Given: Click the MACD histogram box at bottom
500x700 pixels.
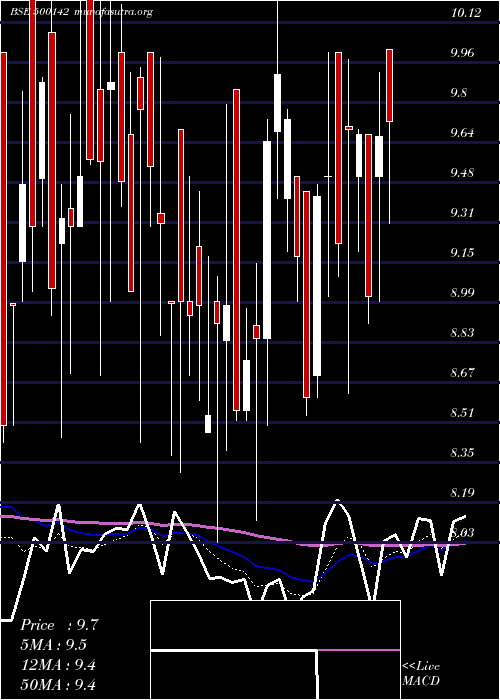Looking at the screenshot, I should (x=275, y=650).
